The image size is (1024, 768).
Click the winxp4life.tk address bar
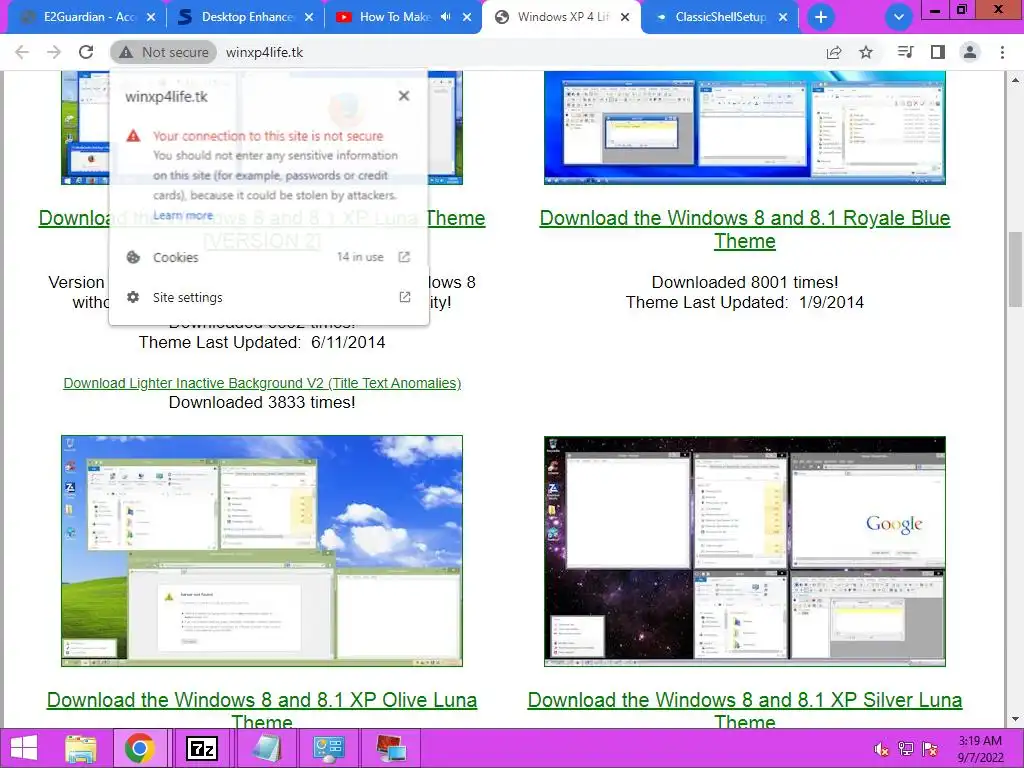coord(264,52)
